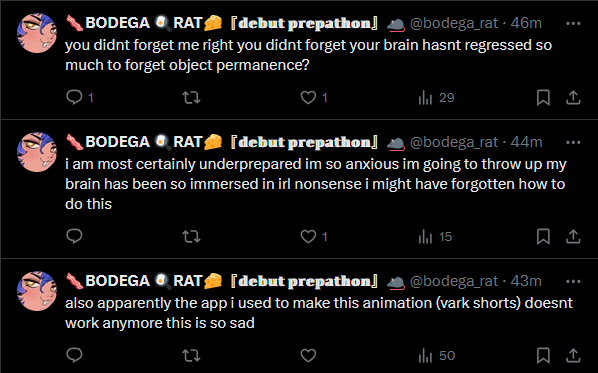The height and width of the screenshot is (373, 598).
Task: View analytics showing 29 views
Action: point(436,98)
